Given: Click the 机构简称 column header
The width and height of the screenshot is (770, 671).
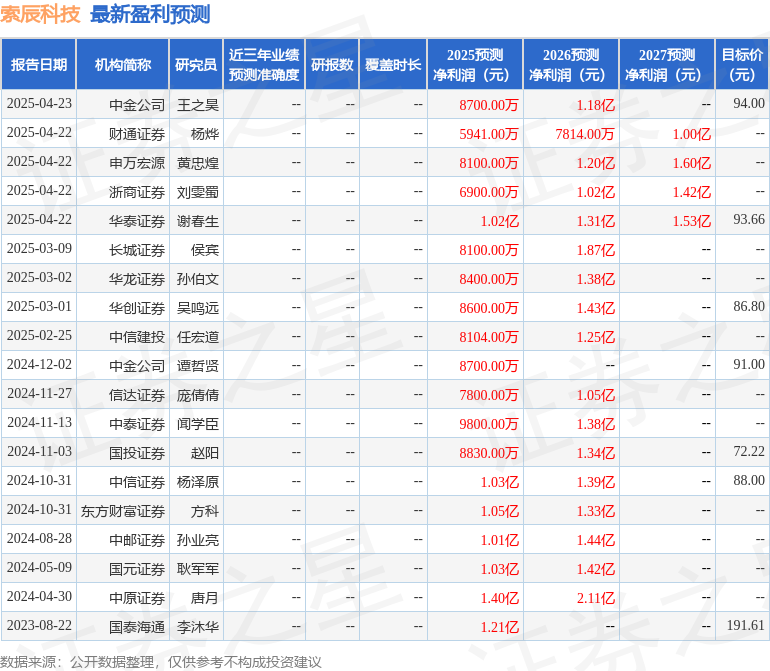Looking at the screenshot, I should (123, 64).
